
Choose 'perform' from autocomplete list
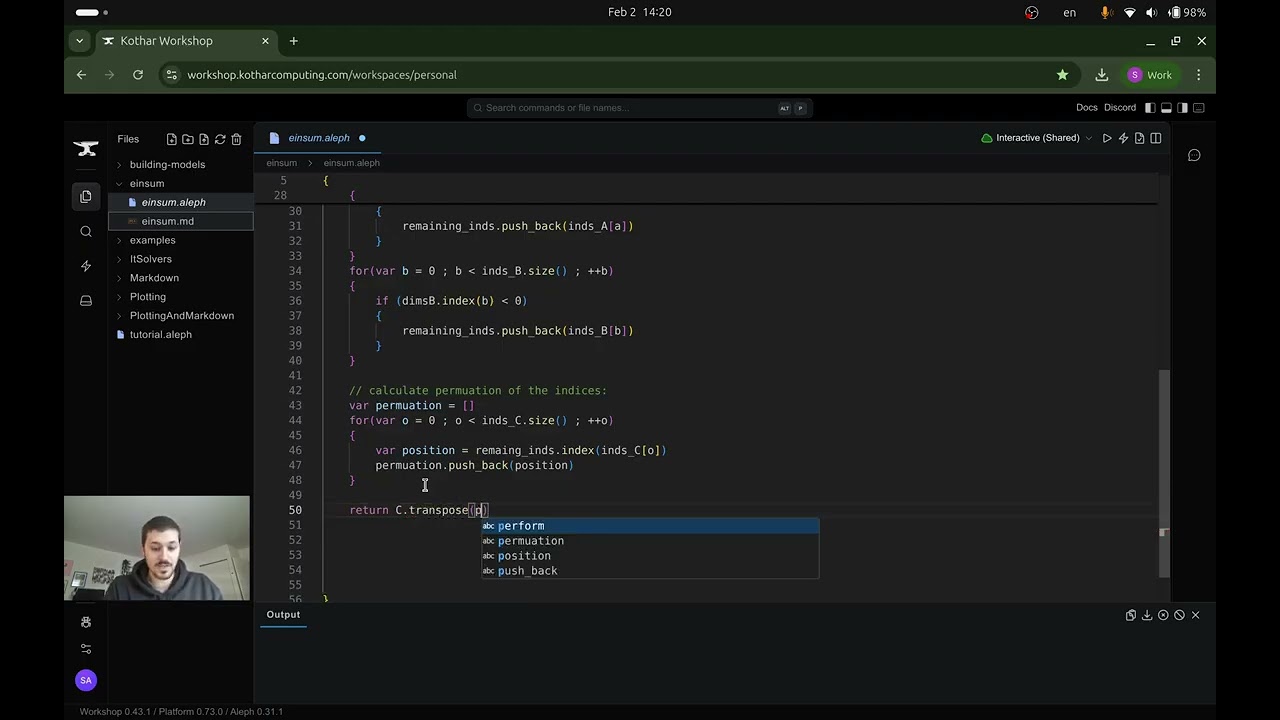pyautogui.click(x=650, y=526)
